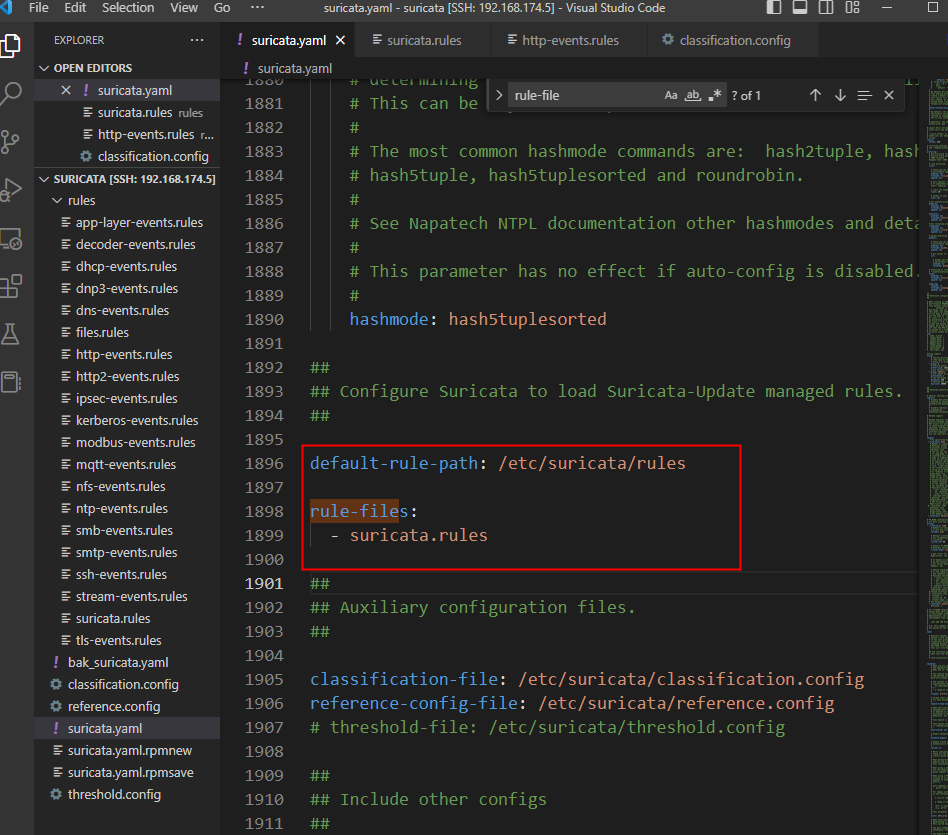Open the Run and Debug view

[x=11, y=190]
